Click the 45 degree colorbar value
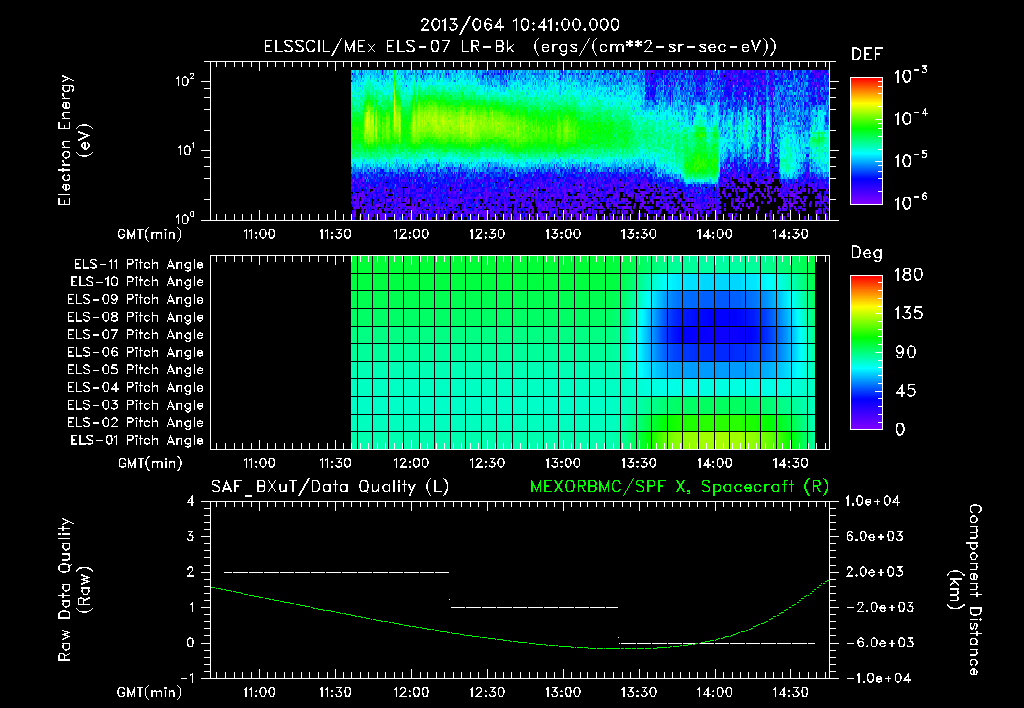The image size is (1024, 708). (906, 391)
